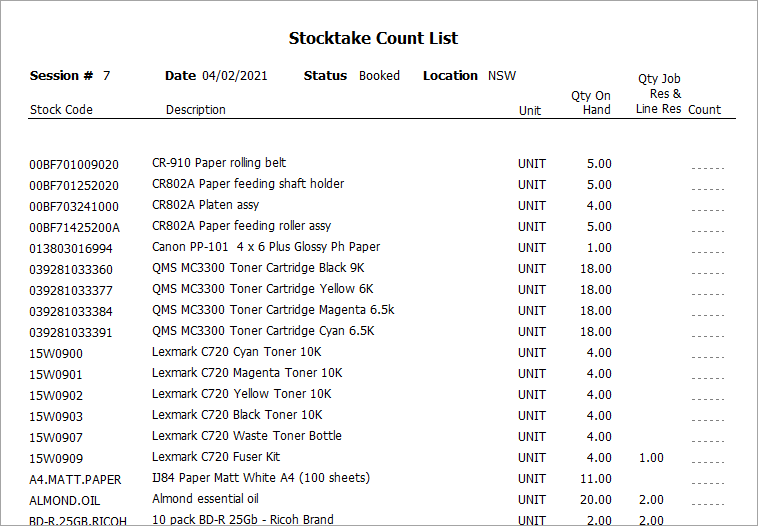Click the 1.00 reserved quantity for 15W0909
Viewport: 758px width, 526px height.
coord(651,458)
